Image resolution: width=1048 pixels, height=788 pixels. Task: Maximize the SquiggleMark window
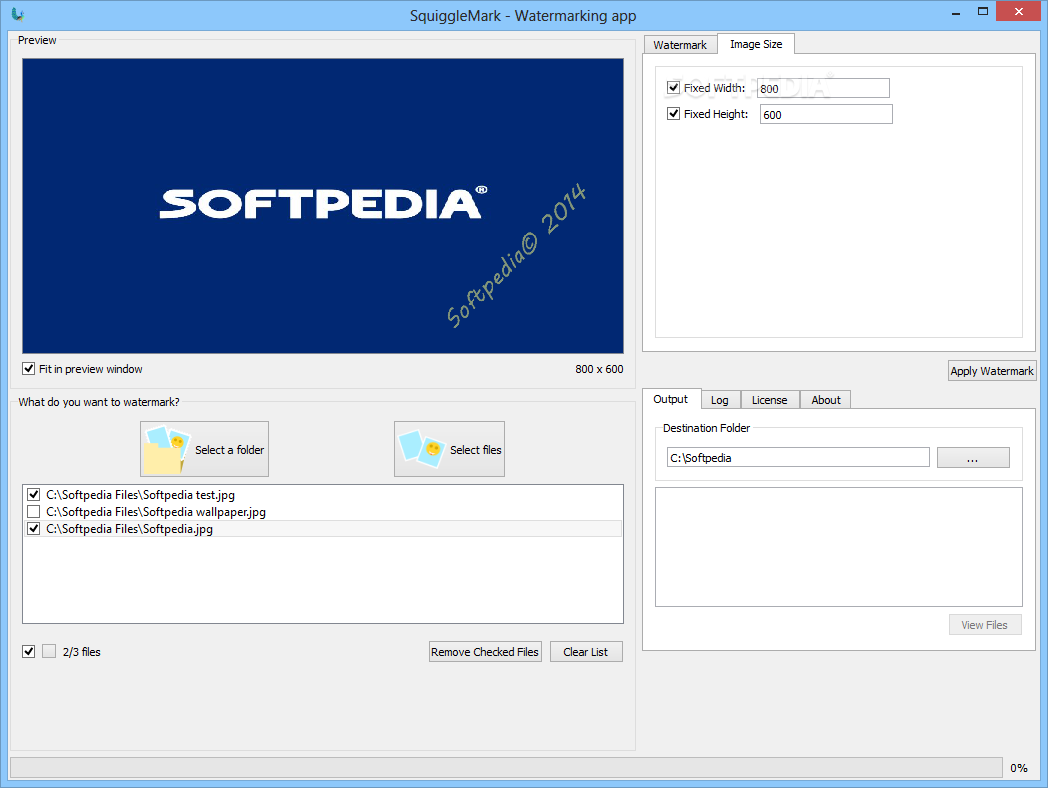pyautogui.click(x=982, y=11)
